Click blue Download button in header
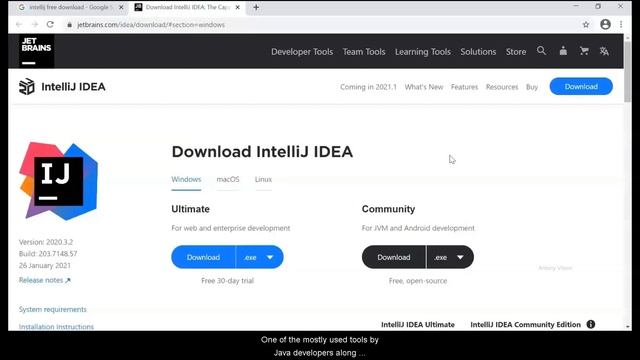This screenshot has height=360, width=640. (581, 87)
